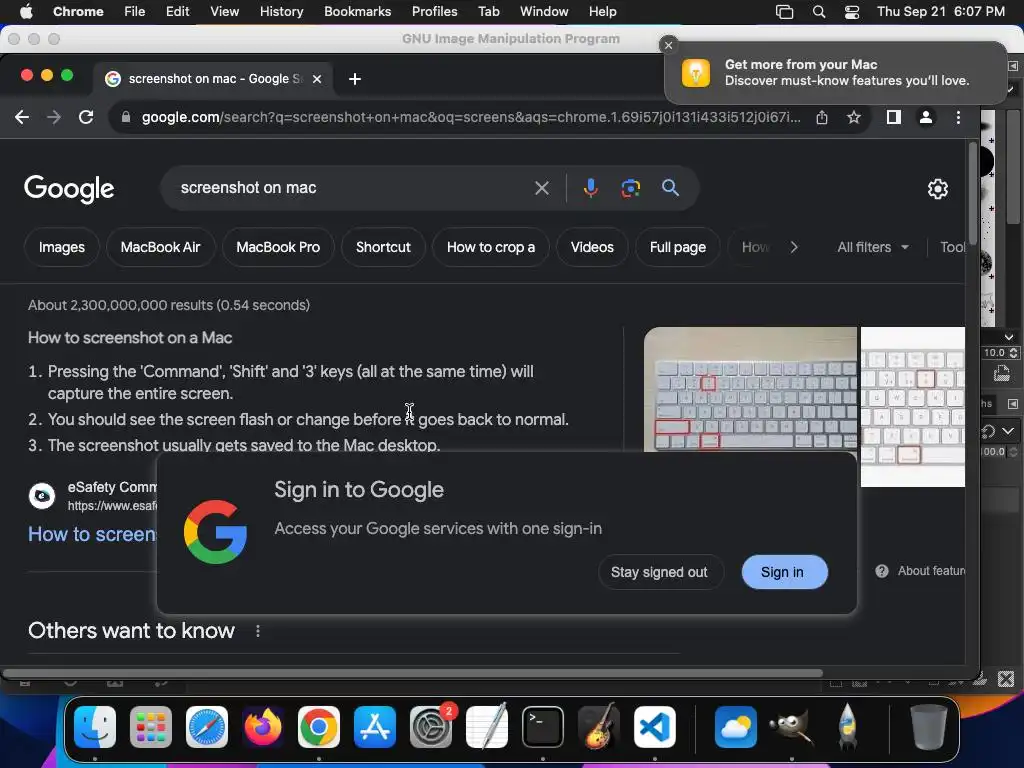Open the Chrome profile icon
This screenshot has width=1024, height=768.
[x=925, y=117]
